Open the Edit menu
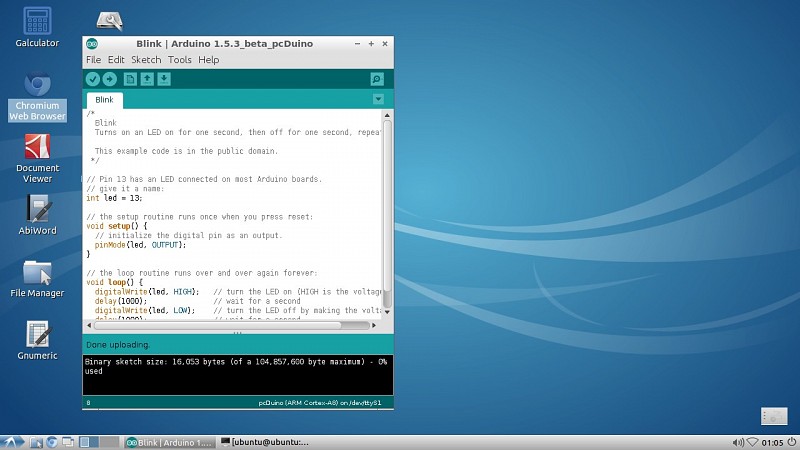Viewport: 800px width, 450px height. (x=116, y=60)
